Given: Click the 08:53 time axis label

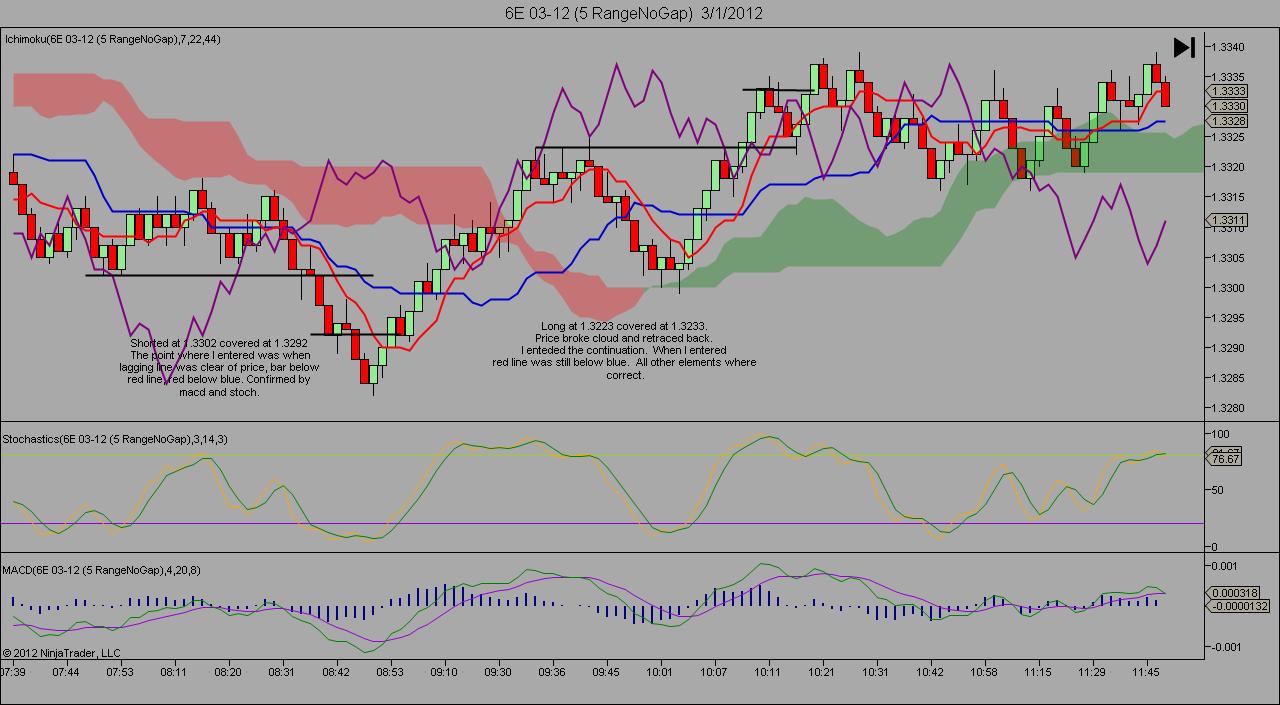Looking at the screenshot, I should (390, 673).
